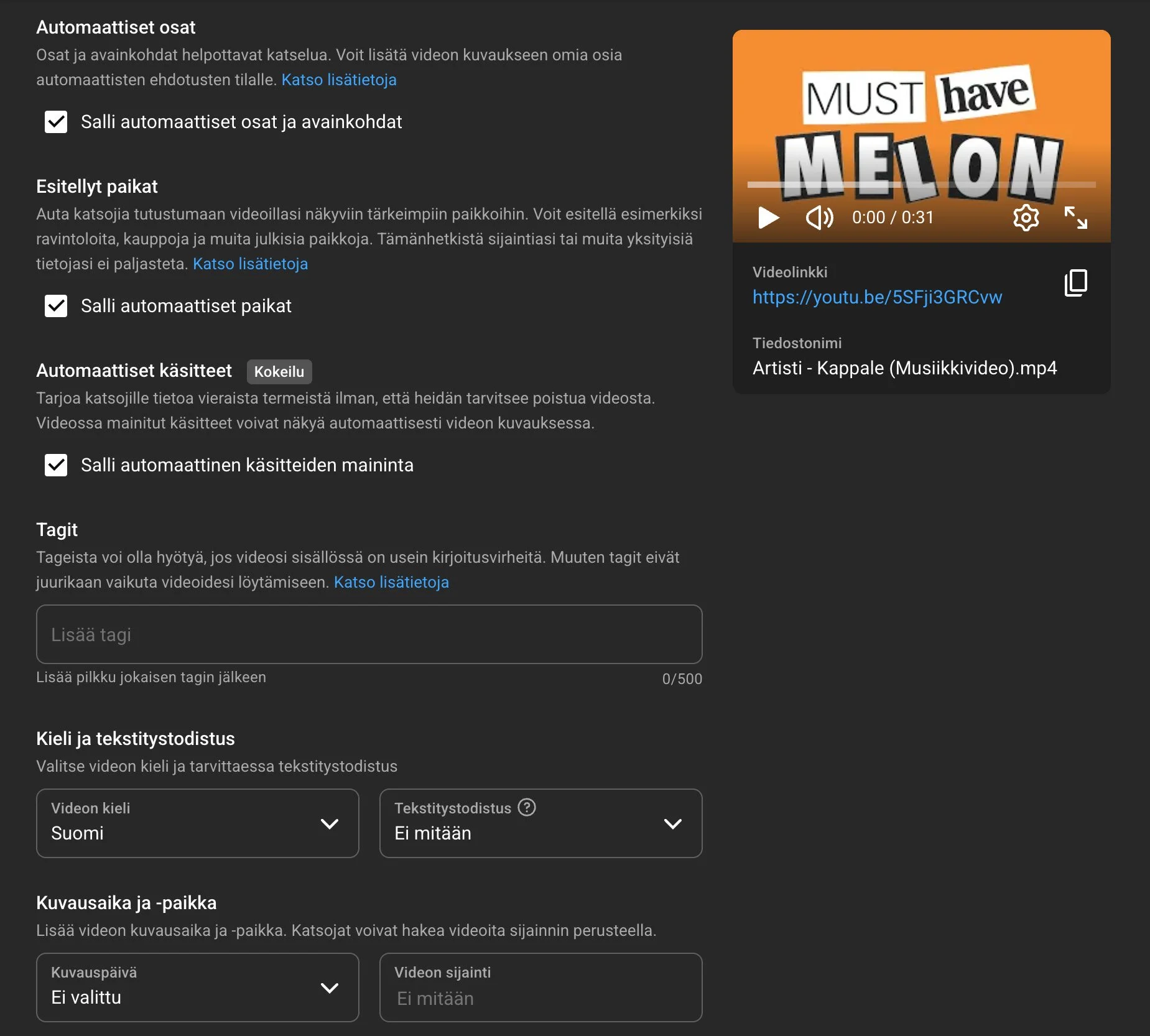Open Katso lisätietoja link under Tagit

click(391, 582)
